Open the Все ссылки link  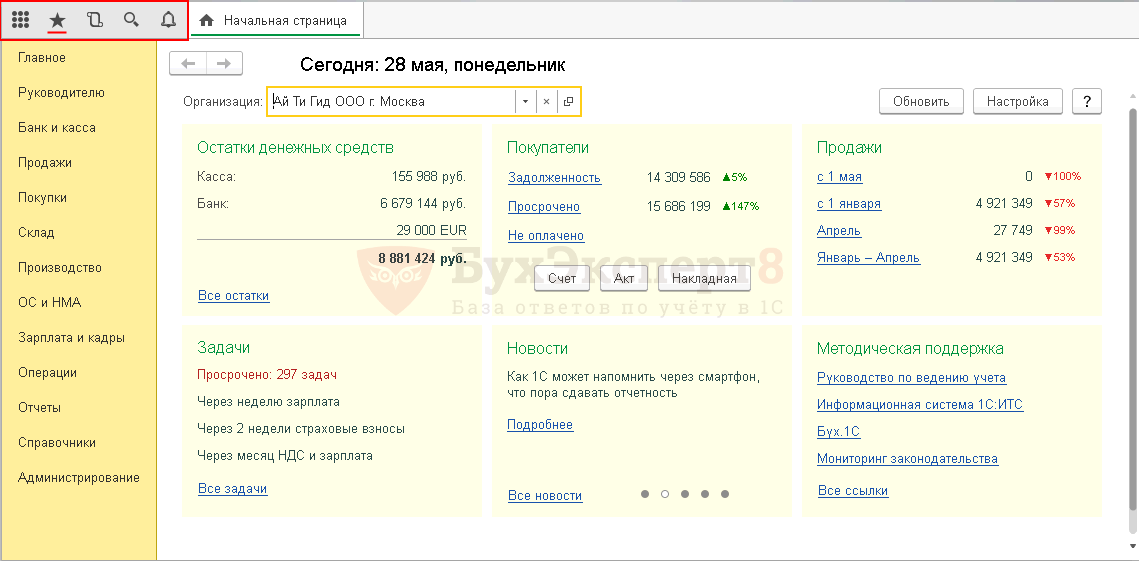click(x=854, y=491)
